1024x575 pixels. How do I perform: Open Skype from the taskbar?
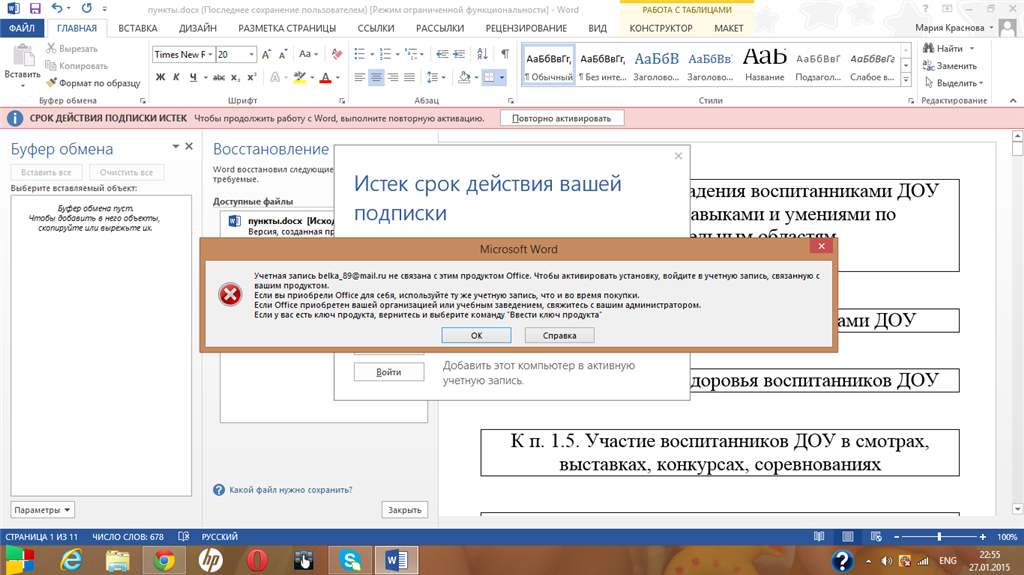[350, 560]
